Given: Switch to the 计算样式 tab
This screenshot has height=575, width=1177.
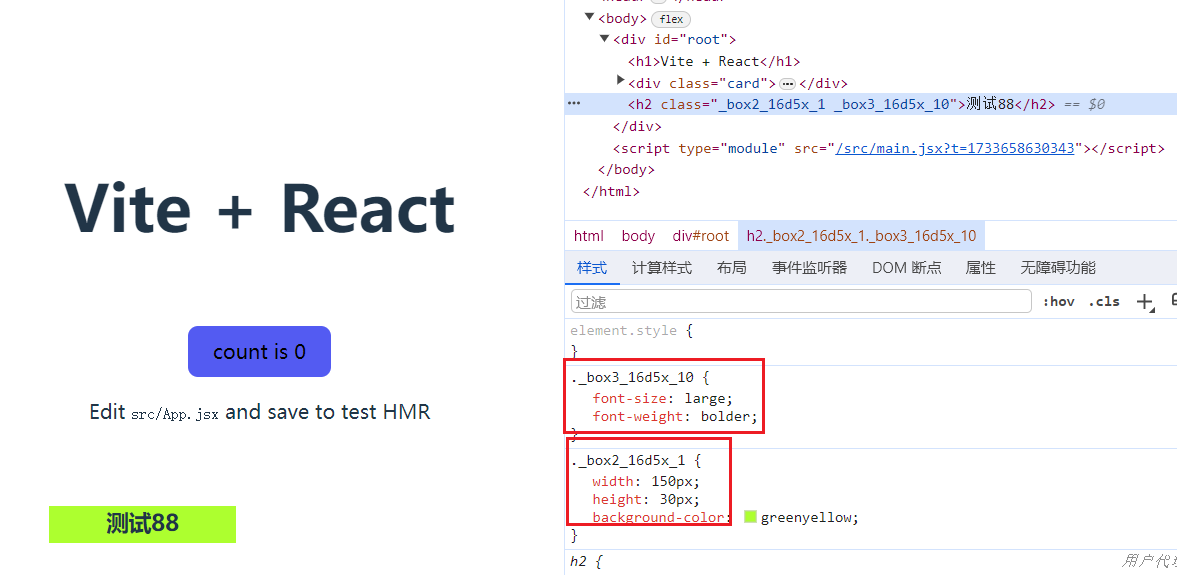Looking at the screenshot, I should tap(661, 268).
